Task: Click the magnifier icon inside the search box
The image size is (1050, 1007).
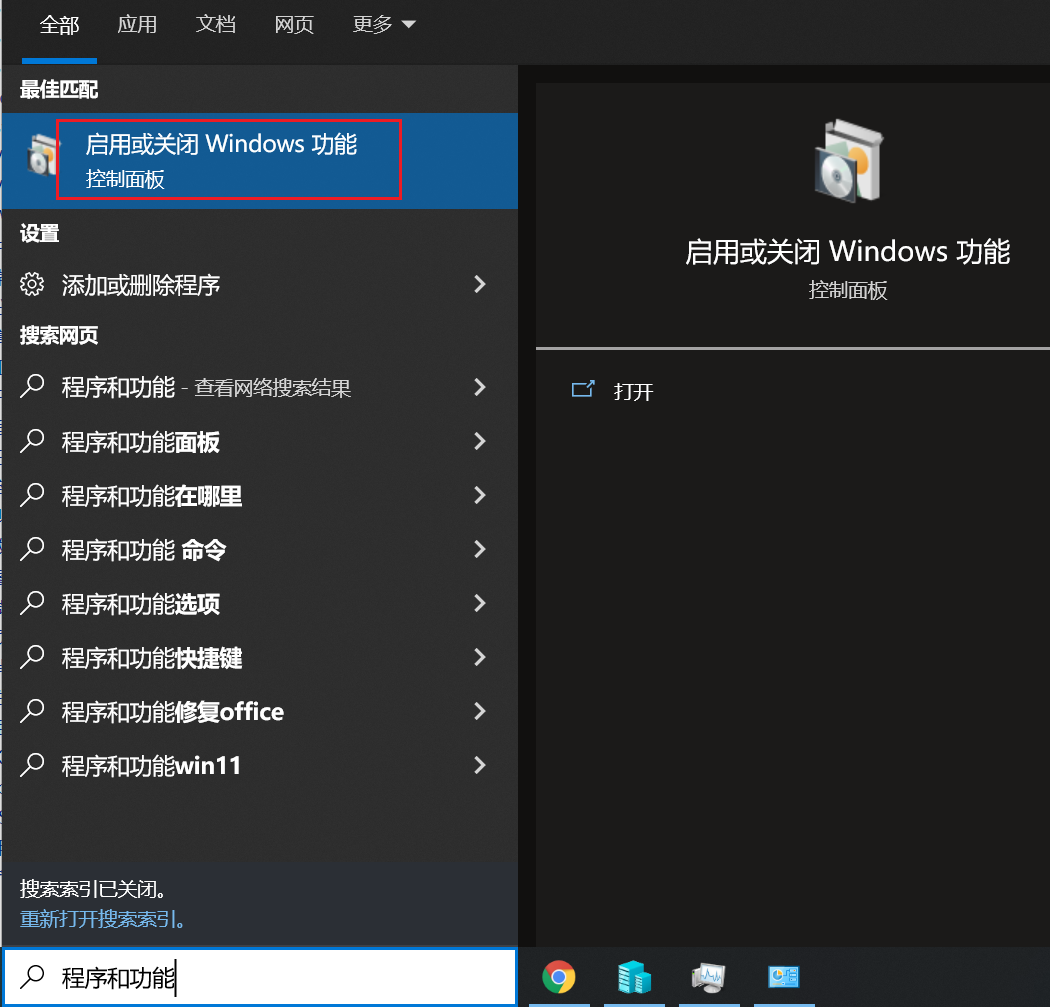Action: coord(32,977)
